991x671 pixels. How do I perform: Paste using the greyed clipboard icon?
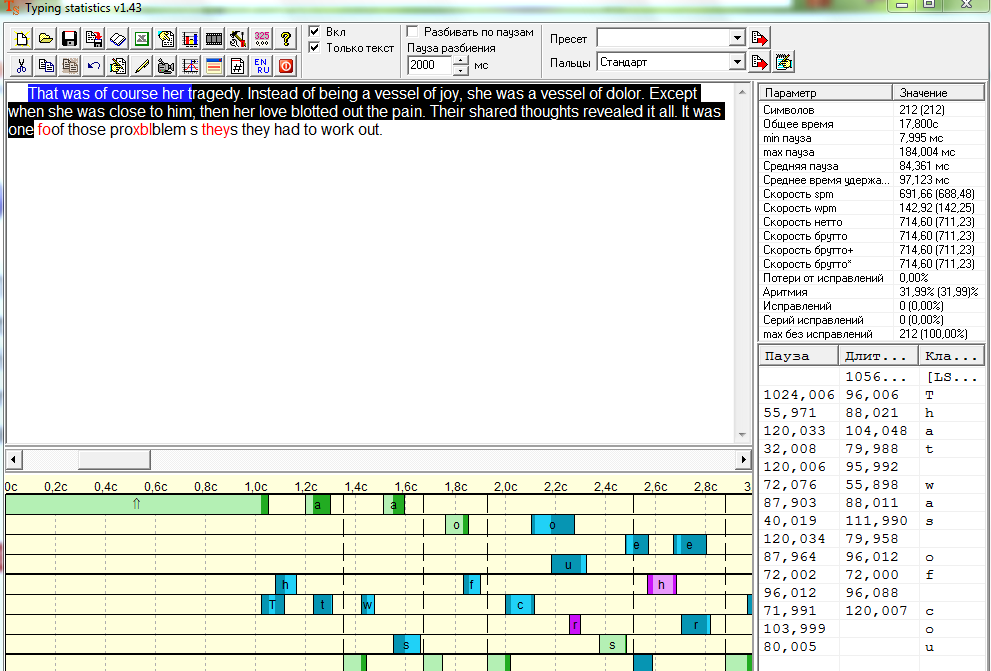(x=70, y=65)
